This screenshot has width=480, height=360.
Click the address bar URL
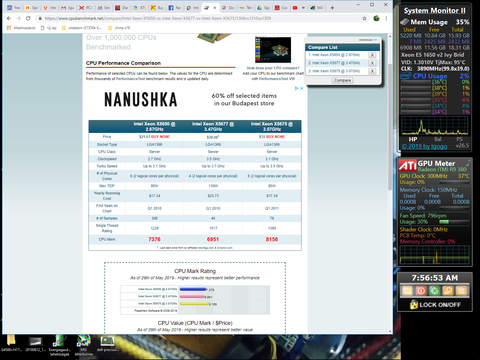click(x=158, y=18)
